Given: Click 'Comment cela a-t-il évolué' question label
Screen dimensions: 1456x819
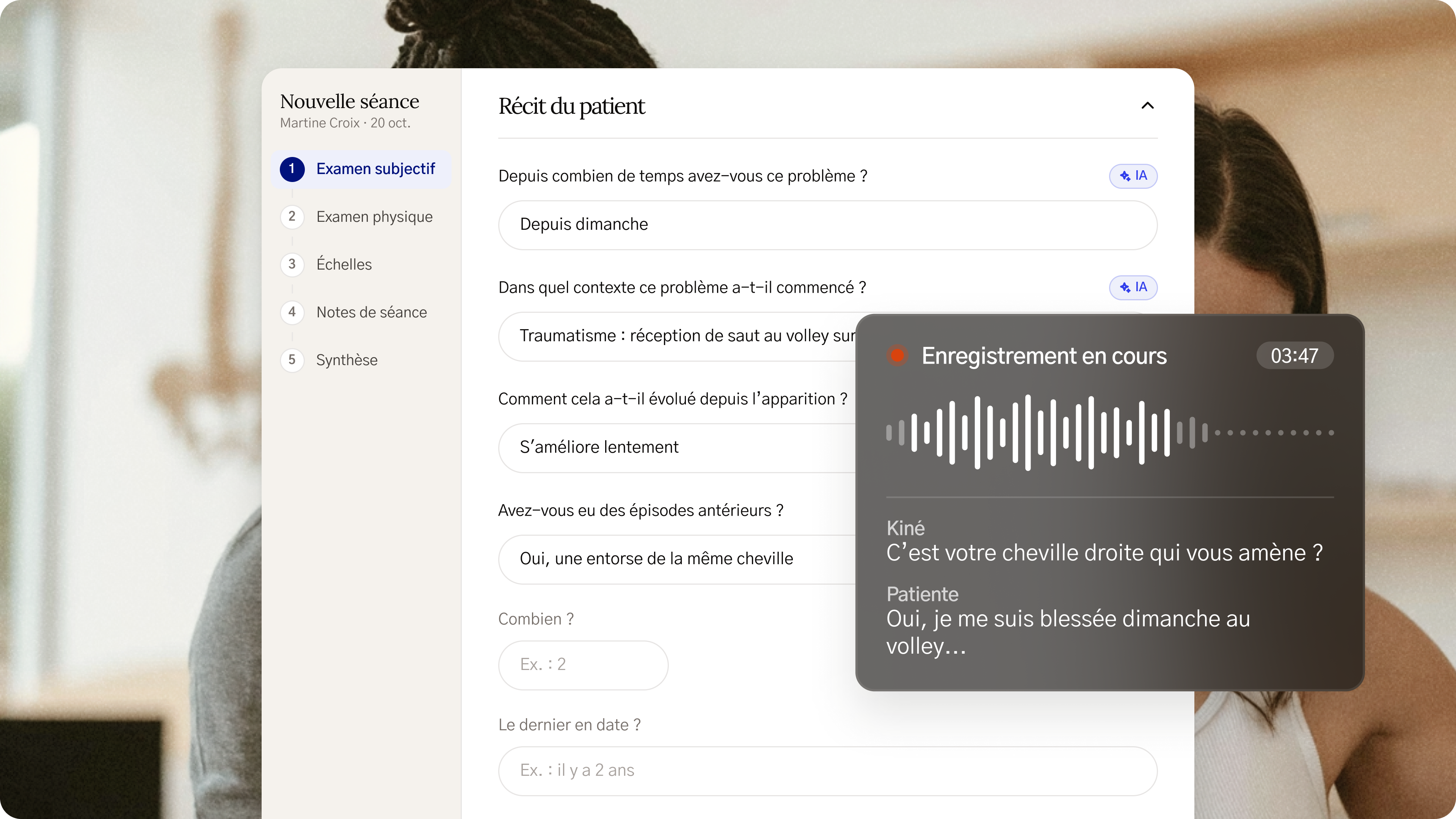Looking at the screenshot, I should [673, 399].
